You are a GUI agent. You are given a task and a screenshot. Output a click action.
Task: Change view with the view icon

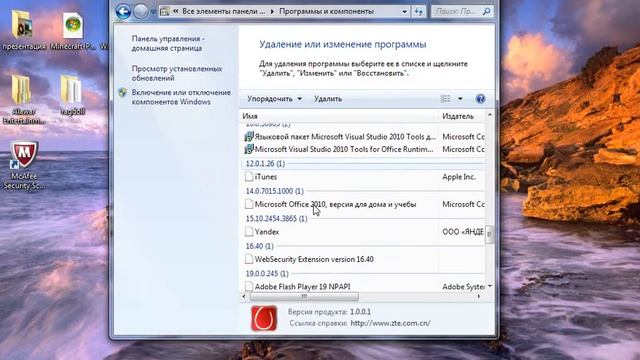point(446,99)
